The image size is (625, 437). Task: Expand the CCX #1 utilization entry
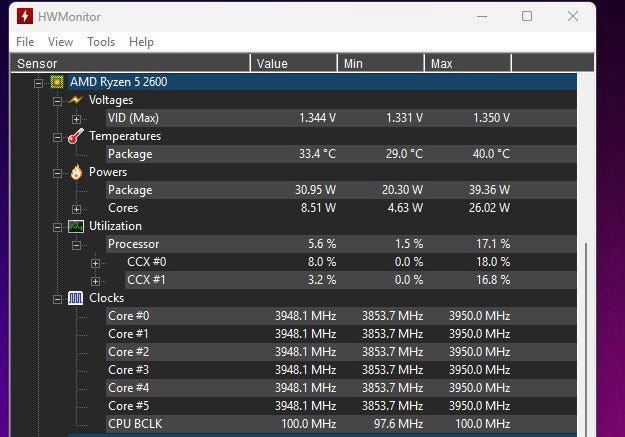point(95,281)
